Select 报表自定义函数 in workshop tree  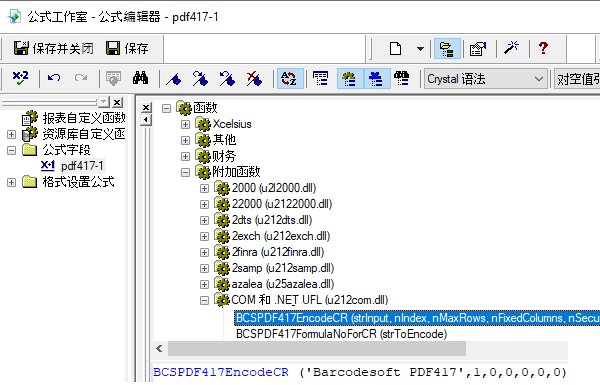[x=83, y=118]
